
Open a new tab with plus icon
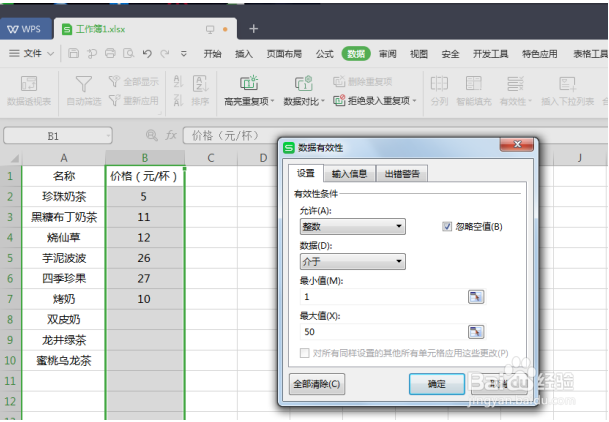pyautogui.click(x=253, y=29)
